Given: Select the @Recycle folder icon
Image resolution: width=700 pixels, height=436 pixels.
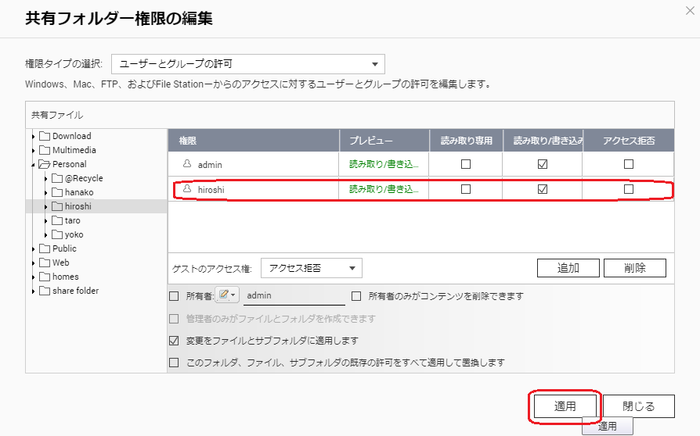Looking at the screenshot, I should [57, 178].
